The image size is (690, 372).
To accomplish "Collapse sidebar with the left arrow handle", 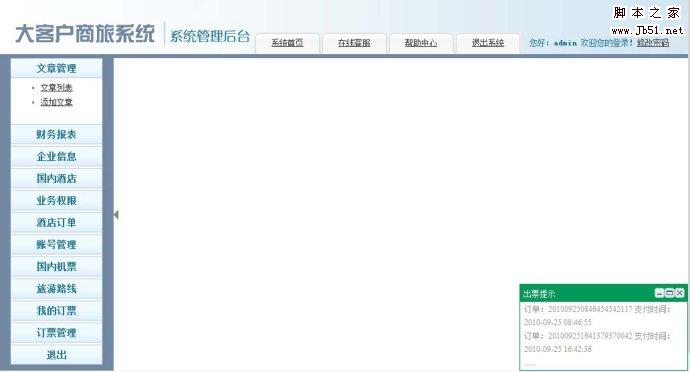I will point(116,214).
